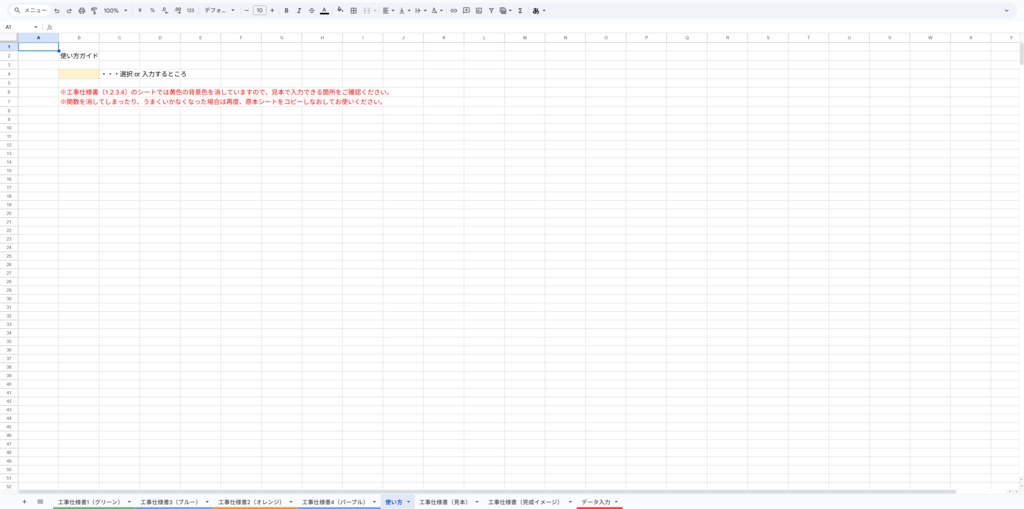This screenshot has width=1024, height=509.
Task: Toggle strikethrough formatting
Action: [x=311, y=11]
